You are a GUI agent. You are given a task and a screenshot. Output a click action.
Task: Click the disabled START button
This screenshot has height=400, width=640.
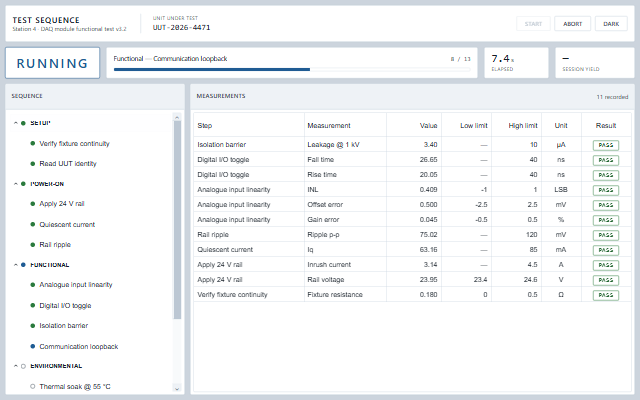[x=533, y=24]
